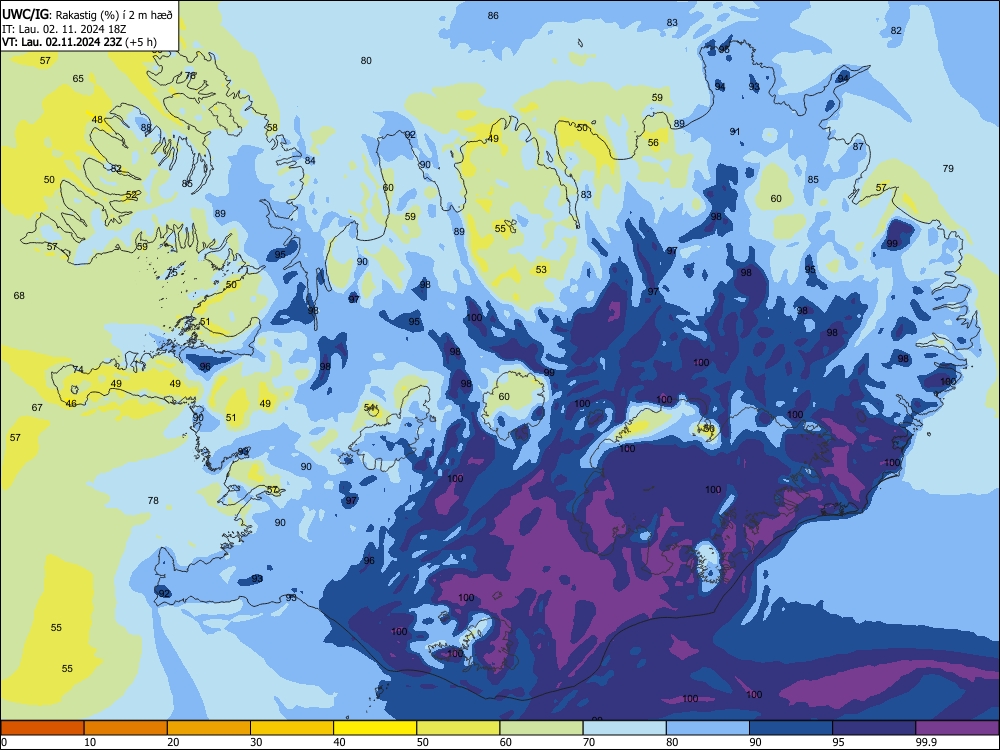Select the 90-95 dark blue legend swatch
1000x750 pixels.
click(791, 728)
